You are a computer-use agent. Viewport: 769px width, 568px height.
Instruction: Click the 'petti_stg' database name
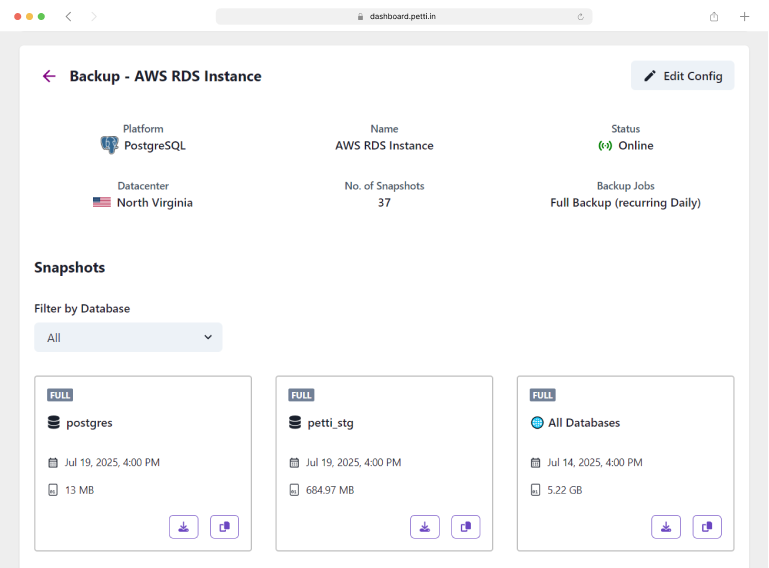tap(331, 423)
